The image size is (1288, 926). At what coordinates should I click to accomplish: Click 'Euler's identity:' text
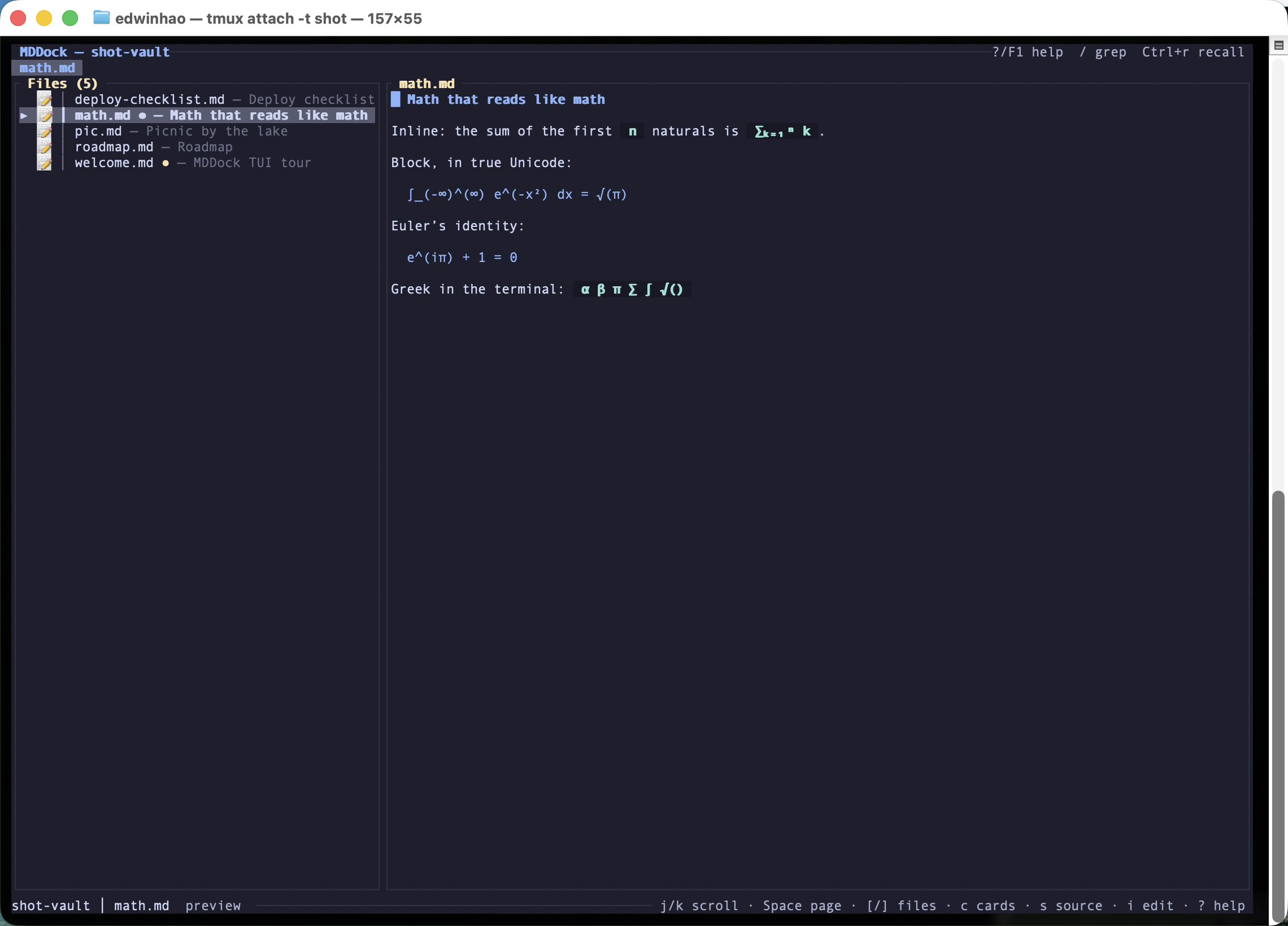458,226
